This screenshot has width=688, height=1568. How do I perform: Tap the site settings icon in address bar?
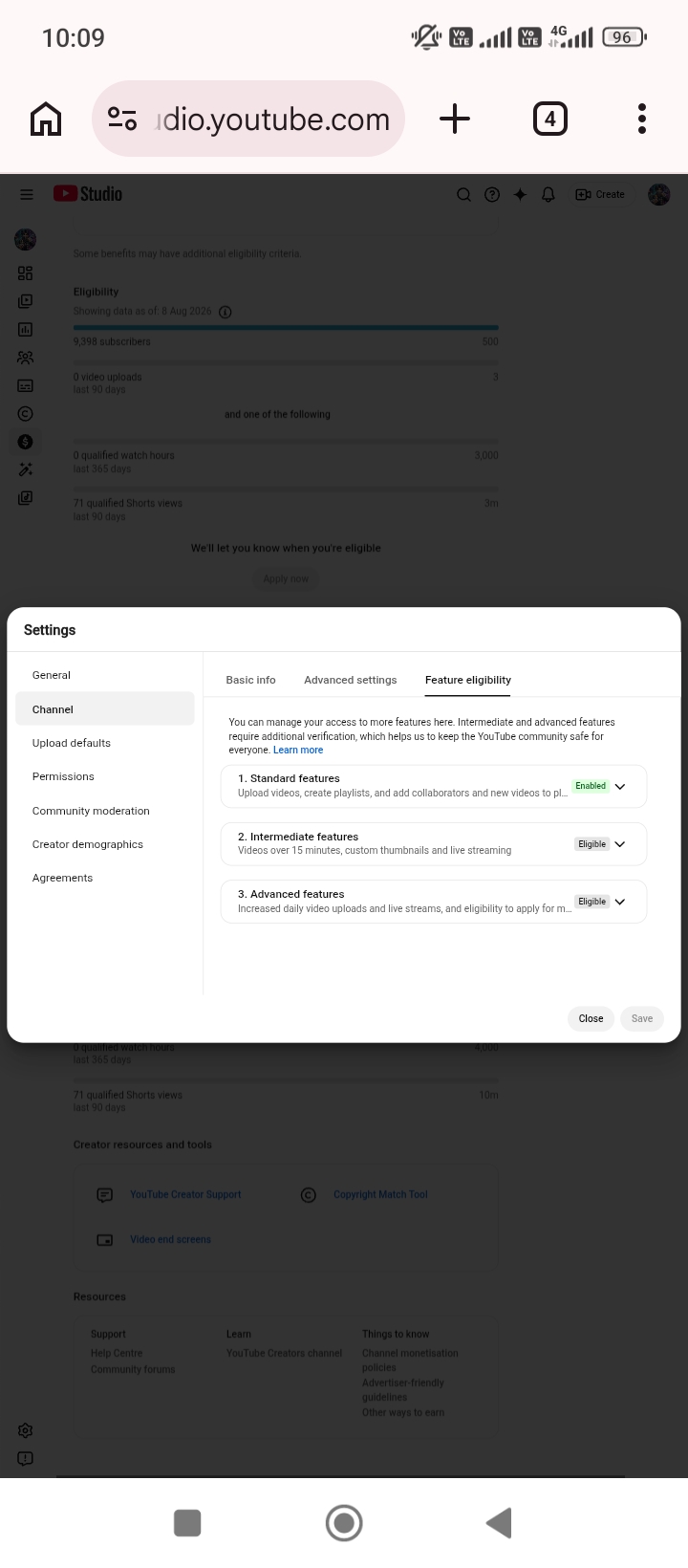click(122, 120)
